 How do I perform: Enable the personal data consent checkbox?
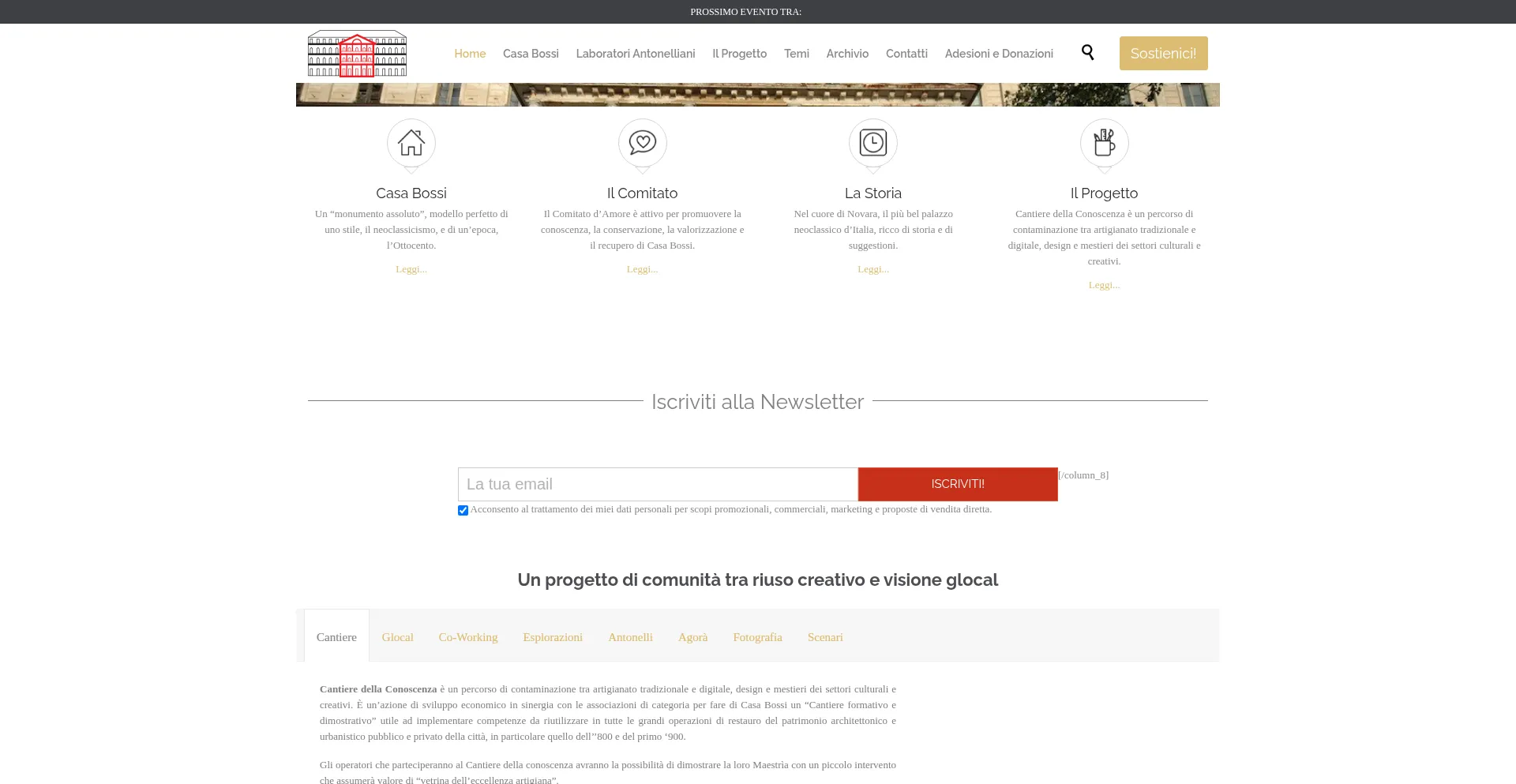coord(463,510)
